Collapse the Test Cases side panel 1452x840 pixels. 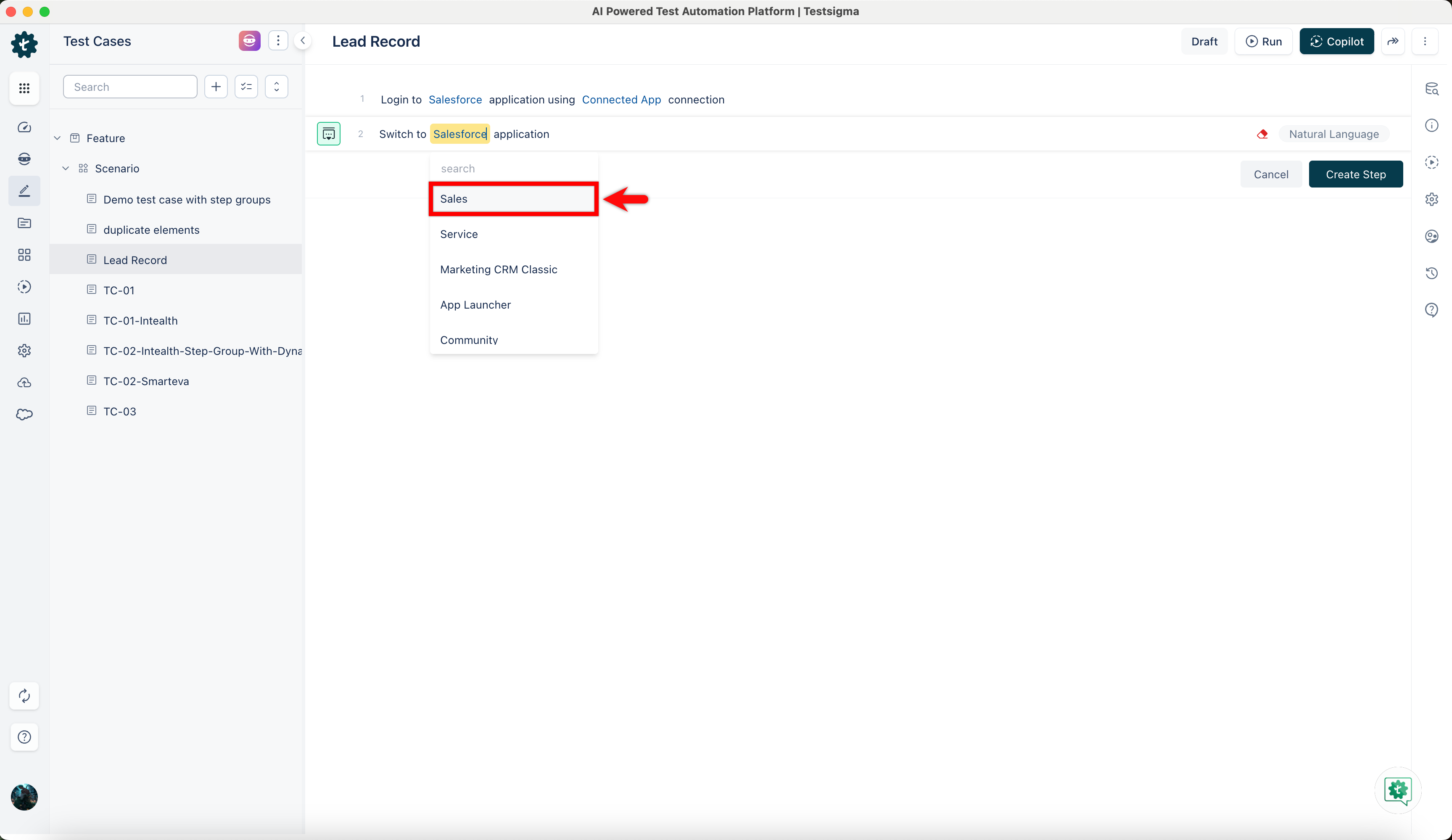coord(303,41)
